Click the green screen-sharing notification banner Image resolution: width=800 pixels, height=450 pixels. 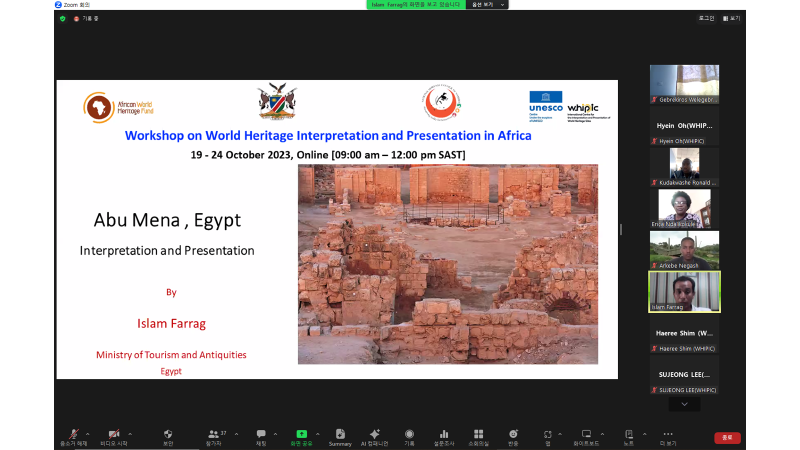[415, 5]
